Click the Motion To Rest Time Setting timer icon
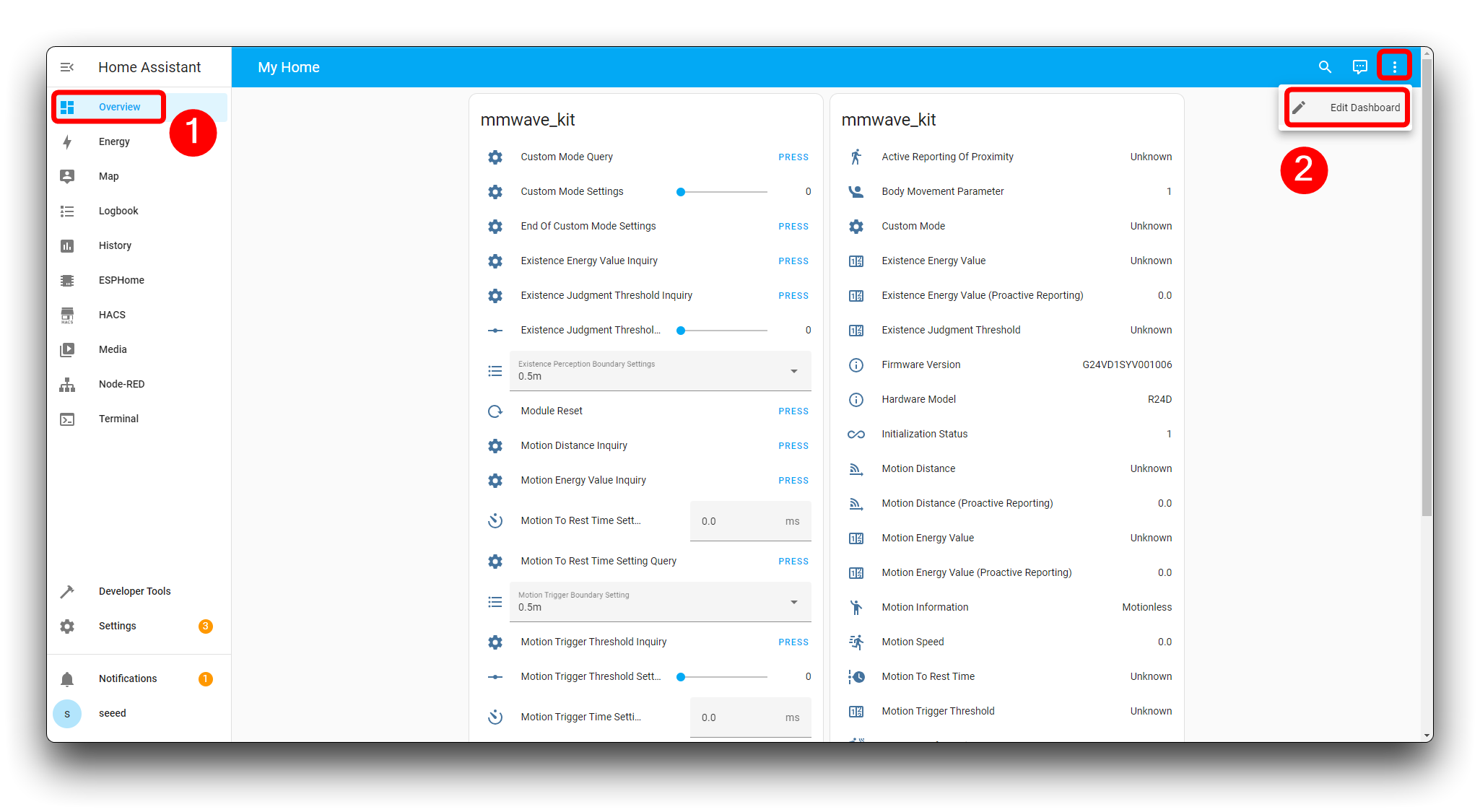 (495, 520)
